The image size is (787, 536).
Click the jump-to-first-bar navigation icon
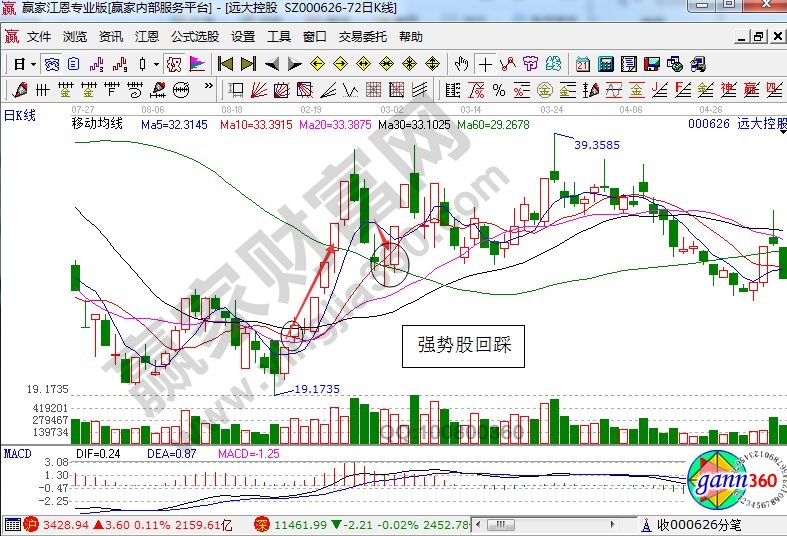pos(225,64)
